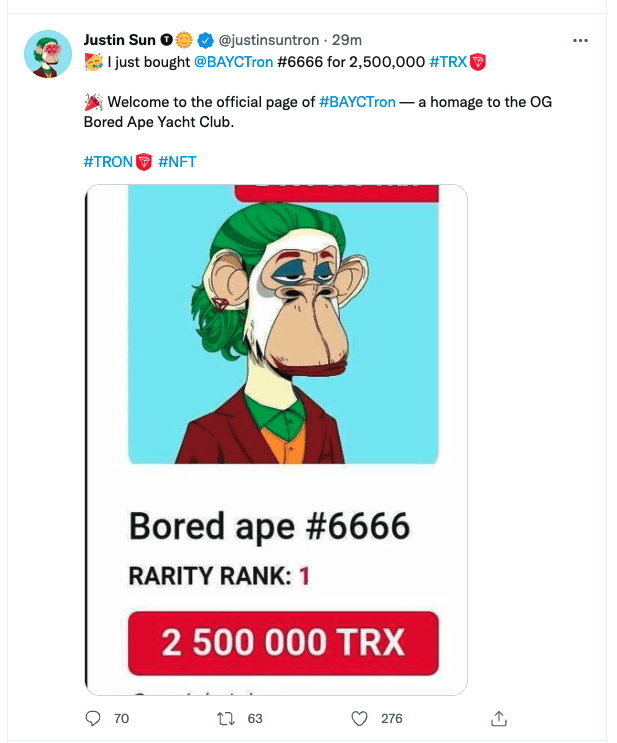Click the #TRON hashtag

[x=108, y=161]
